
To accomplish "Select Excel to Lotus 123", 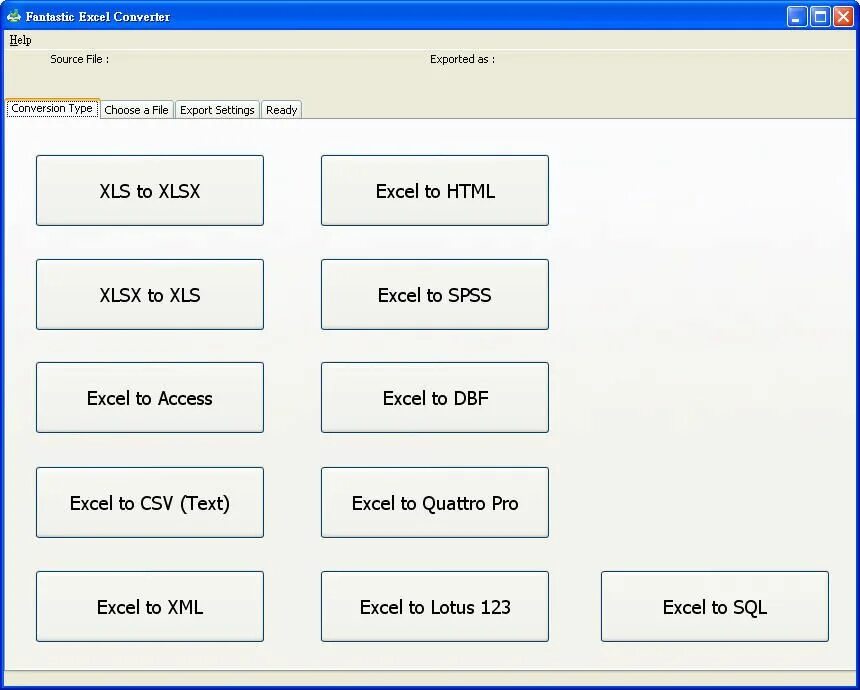I will click(x=435, y=607).
